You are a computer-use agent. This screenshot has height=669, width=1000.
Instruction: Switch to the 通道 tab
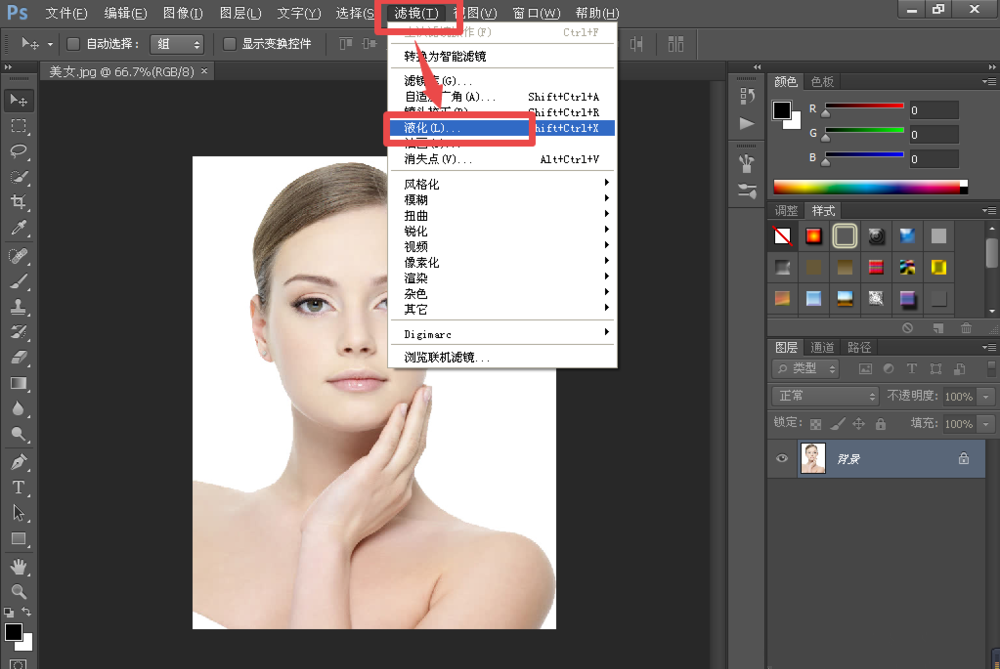[822, 347]
